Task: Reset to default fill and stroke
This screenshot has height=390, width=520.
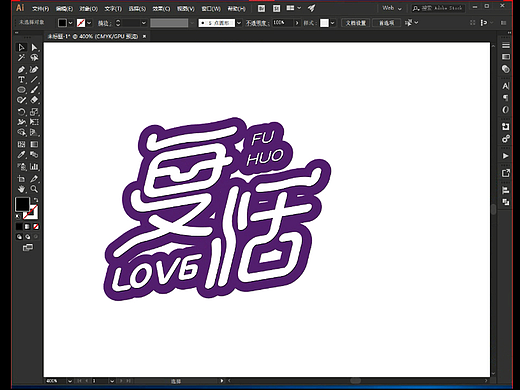Action: (18, 216)
